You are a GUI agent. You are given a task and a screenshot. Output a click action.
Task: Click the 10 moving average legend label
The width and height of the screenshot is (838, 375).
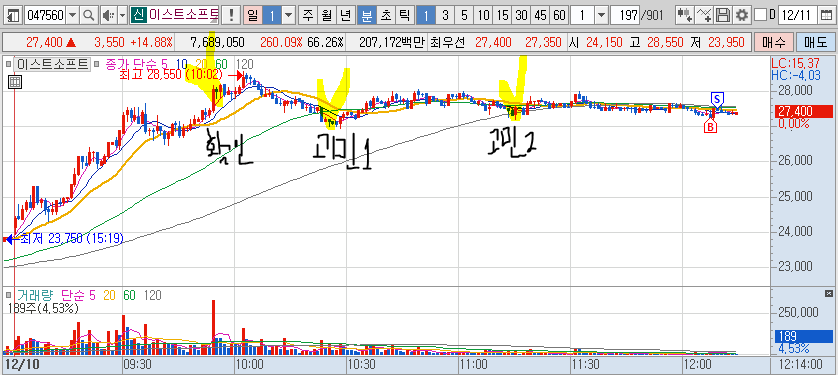pyautogui.click(x=181, y=65)
